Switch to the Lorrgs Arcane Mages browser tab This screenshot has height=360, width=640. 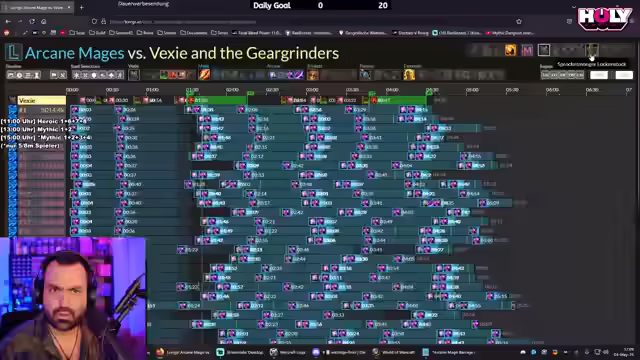(37, 7)
